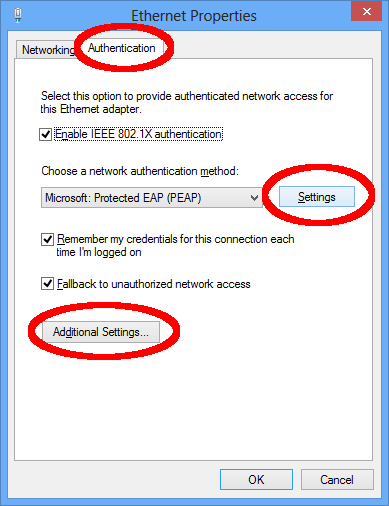Close the Ethernet Properties dialog

coord(366,11)
